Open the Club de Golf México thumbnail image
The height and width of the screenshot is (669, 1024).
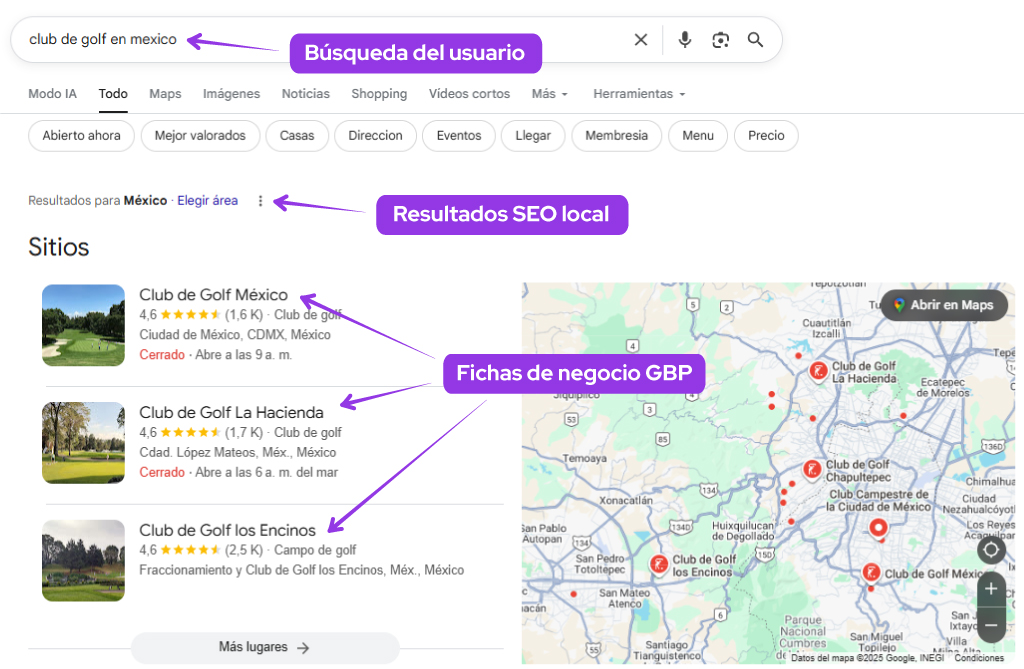83,325
